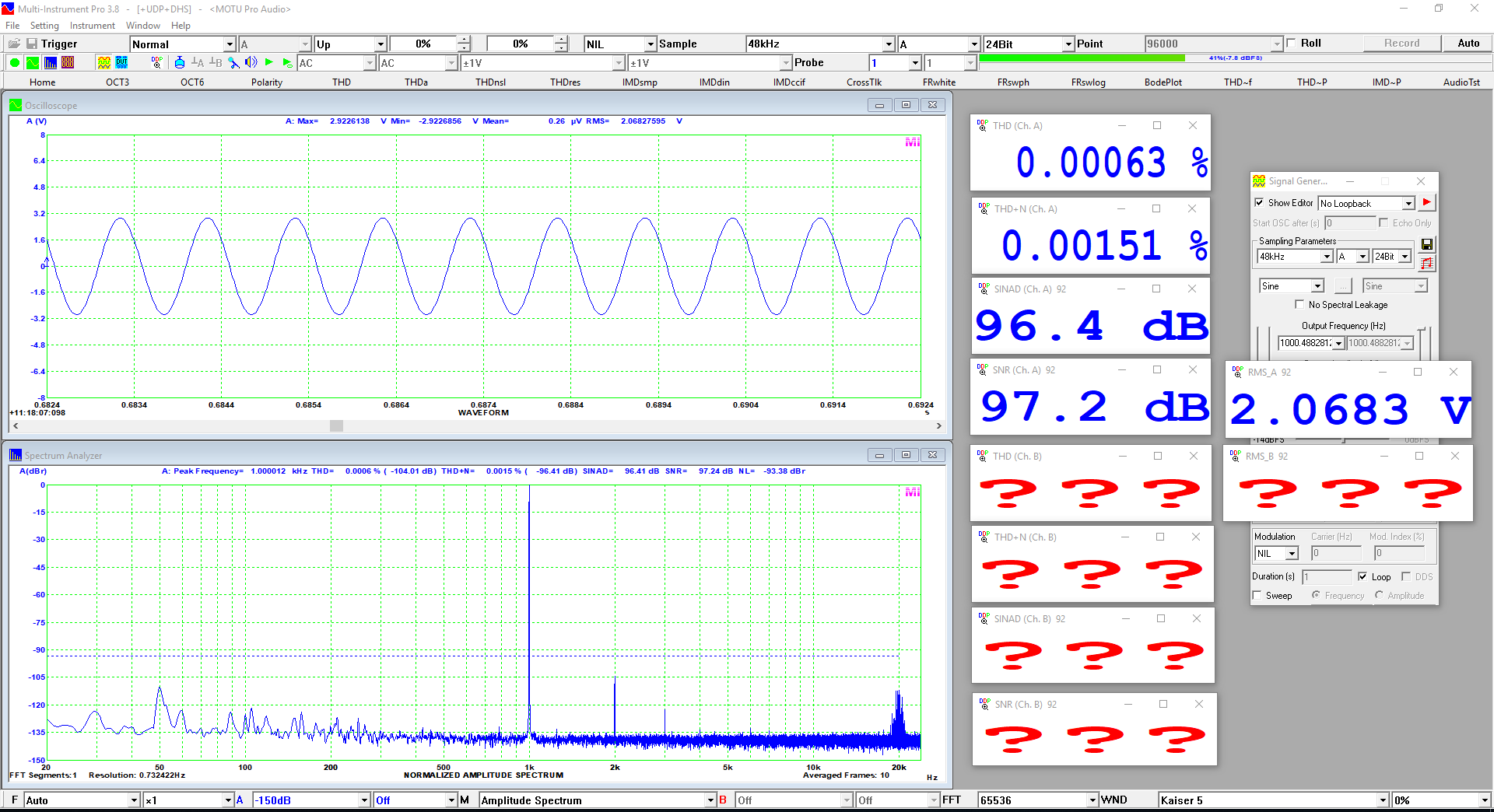
Task: Click the Oscilloscope horizontal scrollbar thumb
Action: click(336, 426)
